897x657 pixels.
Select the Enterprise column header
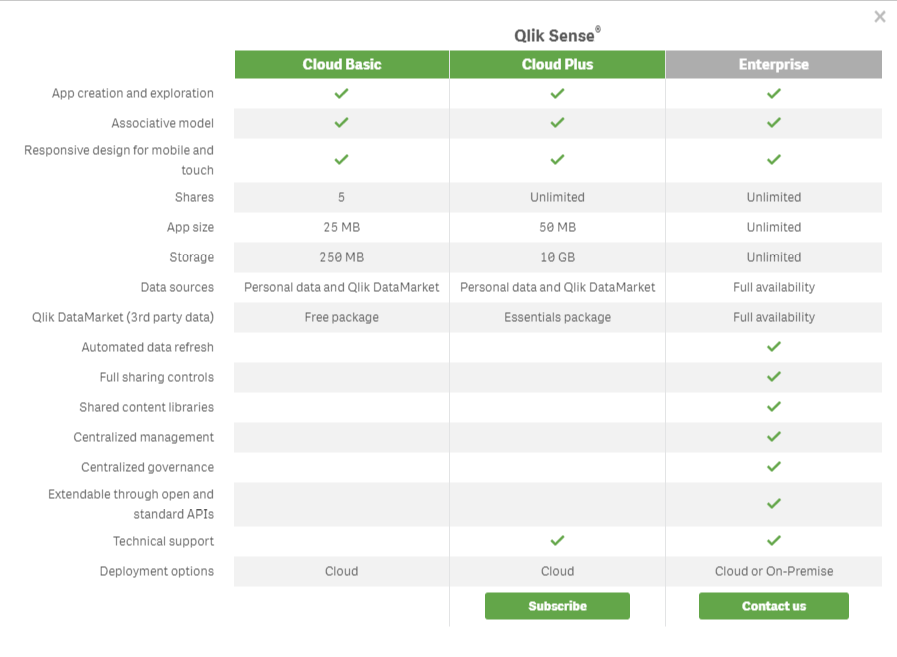coord(773,64)
